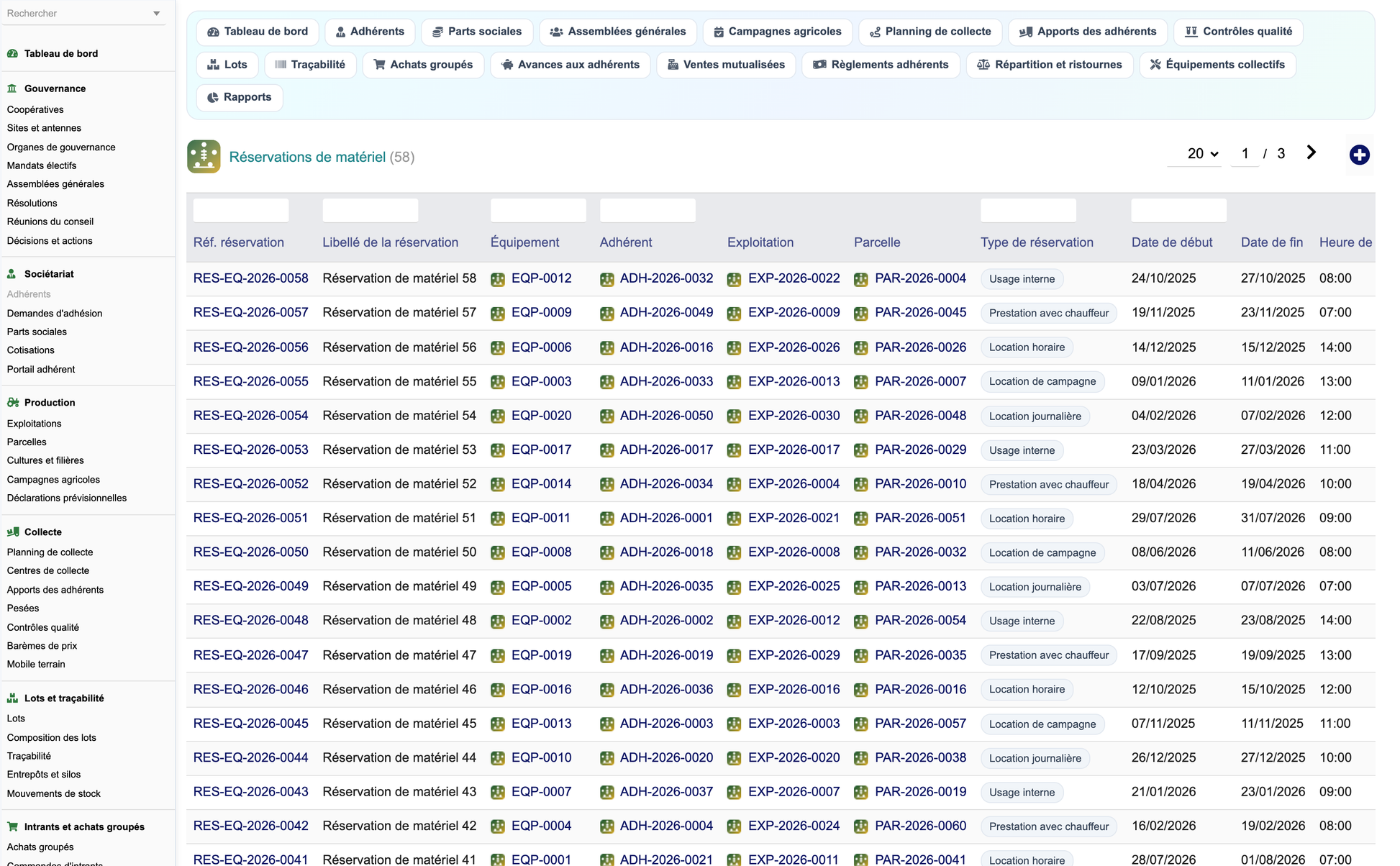
Task: Go to the Campagnes agricoles tab
Action: (778, 32)
